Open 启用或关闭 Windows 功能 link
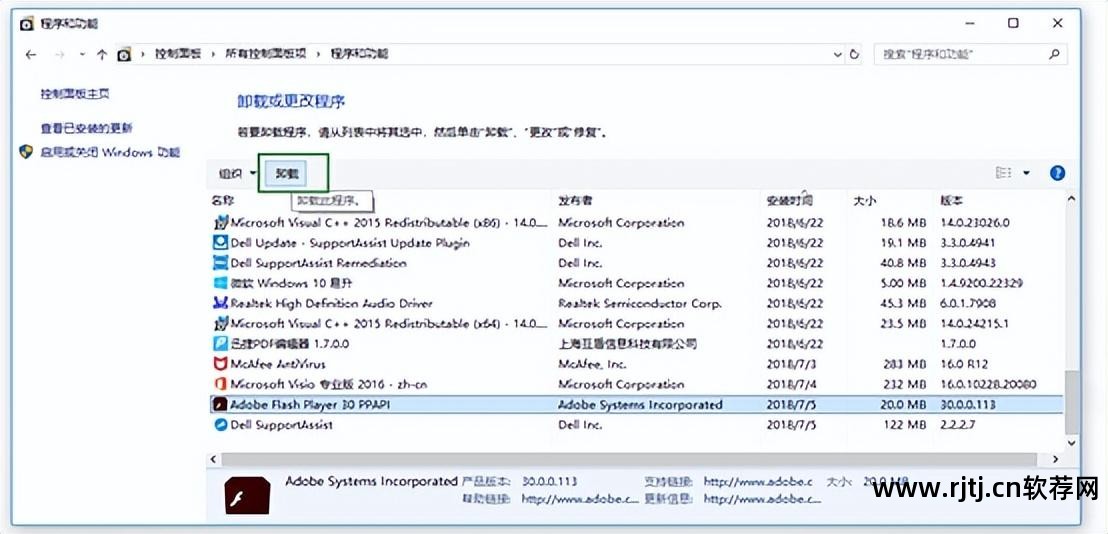The height and width of the screenshot is (534, 1108). click(110, 152)
